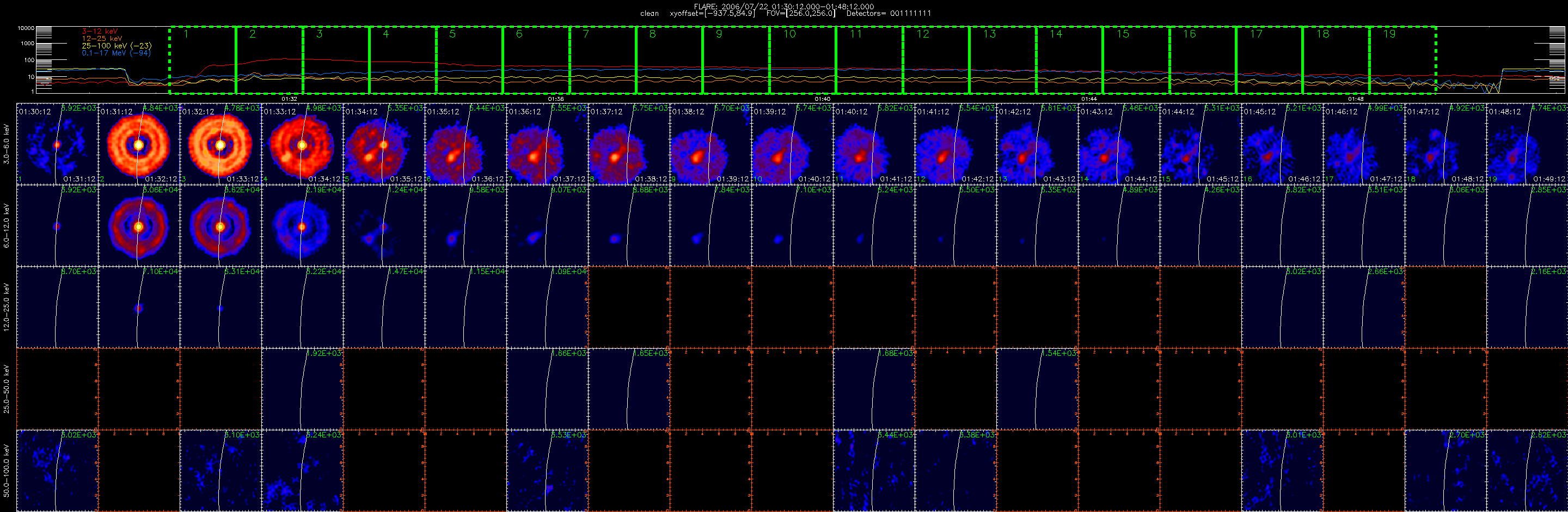Open the 3-6 keV image starting 01:39:12
The height and width of the screenshot is (512, 1568).
point(792,144)
